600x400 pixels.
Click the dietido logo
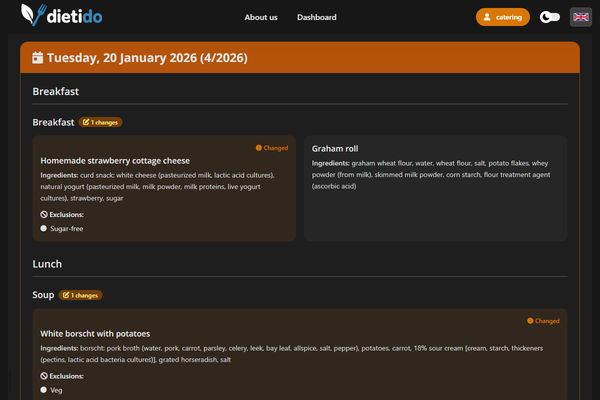(x=61, y=16)
